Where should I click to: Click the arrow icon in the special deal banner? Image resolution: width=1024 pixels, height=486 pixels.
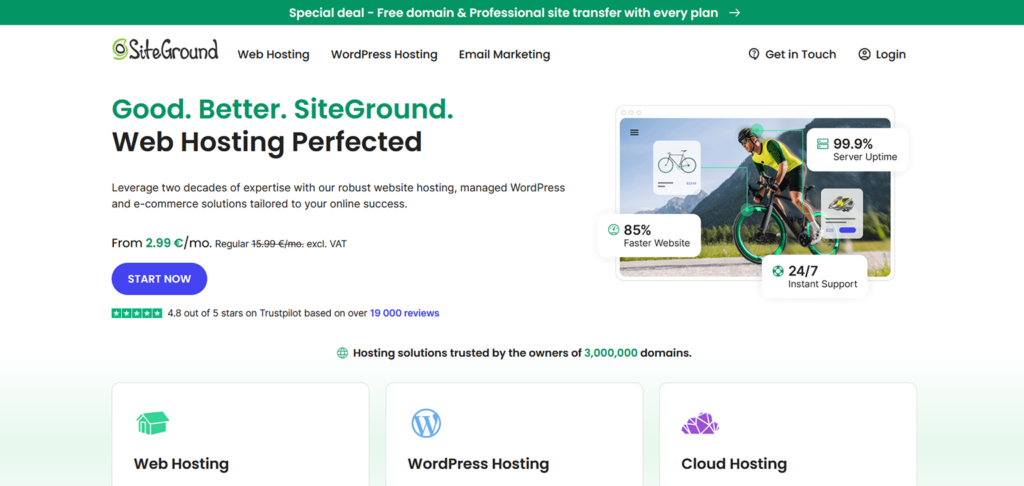[x=735, y=12]
